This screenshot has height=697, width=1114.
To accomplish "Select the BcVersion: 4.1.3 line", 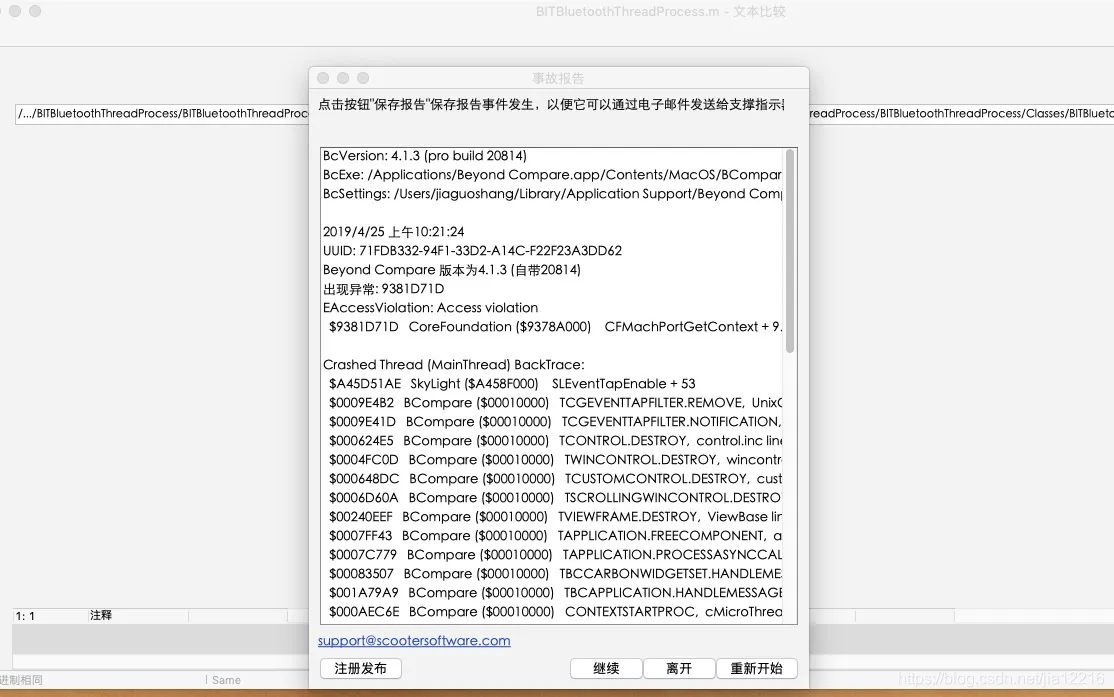I will click(425, 156).
